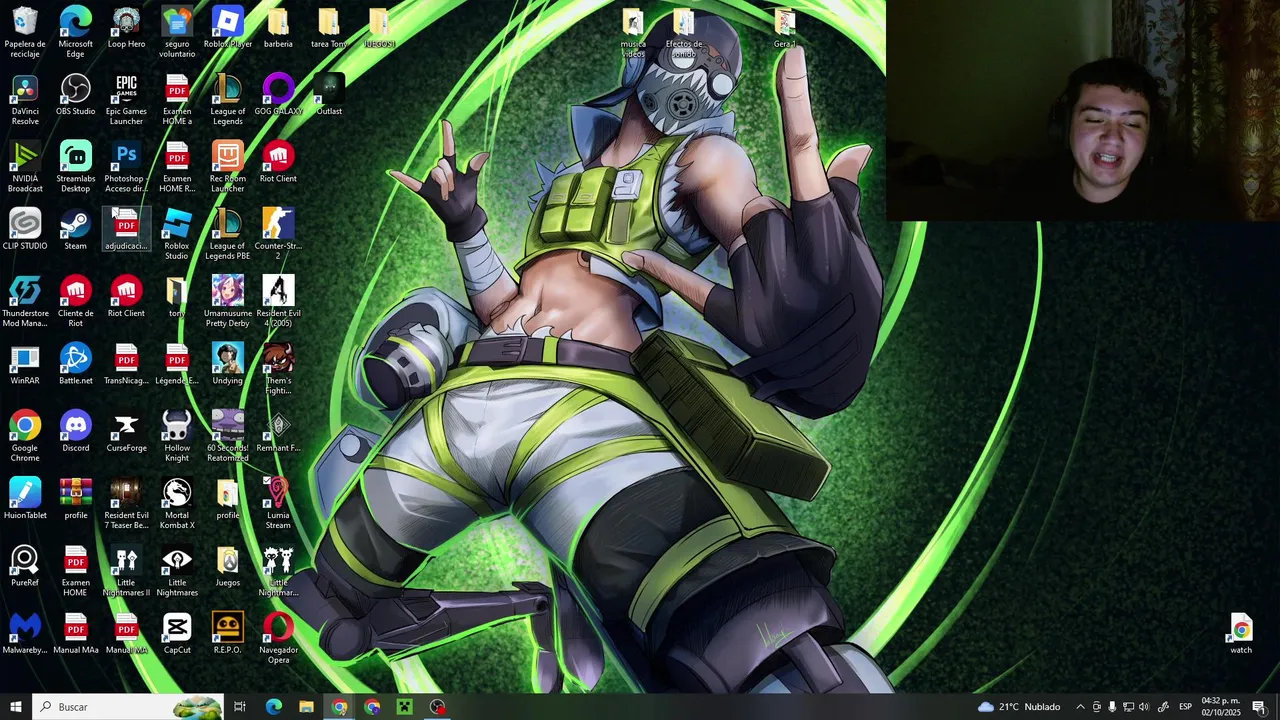Launch the Streamlabs Desktop shortcut
Screen dimensions: 1280x720
click(76, 167)
